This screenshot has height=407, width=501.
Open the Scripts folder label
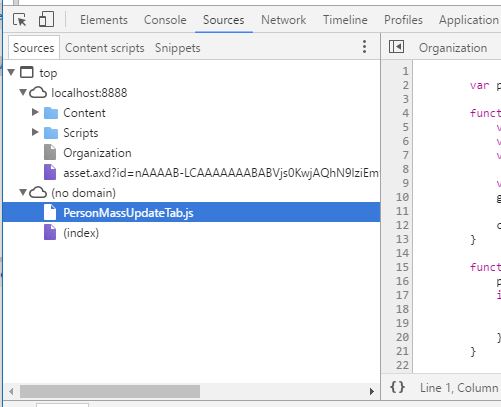[81, 133]
